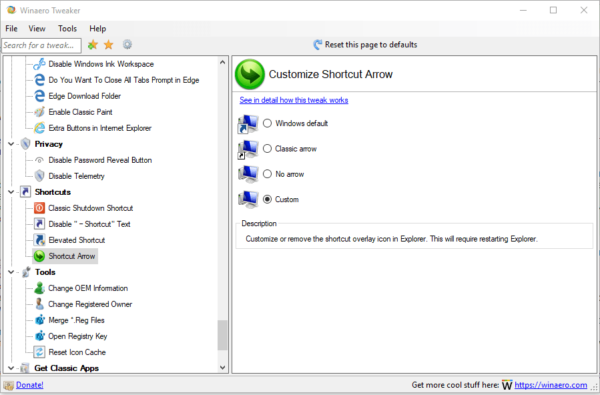This screenshot has height=395, width=600.
Task: Select Open Registry Key tree item
Action: tap(78, 336)
